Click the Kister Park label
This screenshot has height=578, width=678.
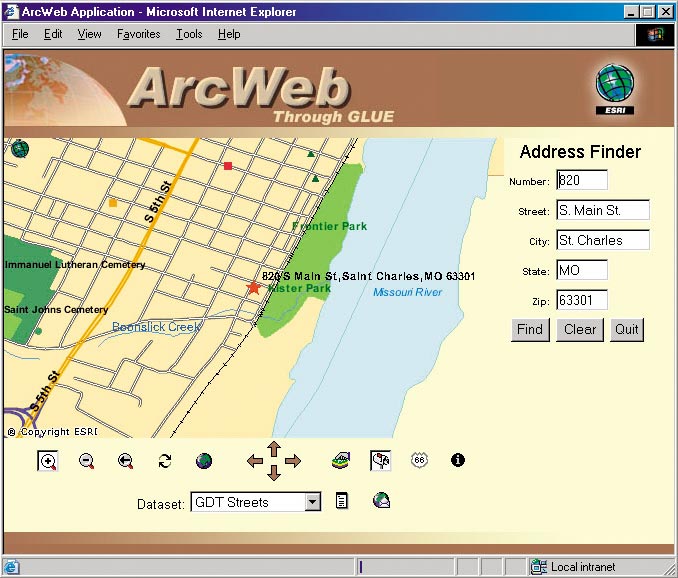pyautogui.click(x=299, y=288)
